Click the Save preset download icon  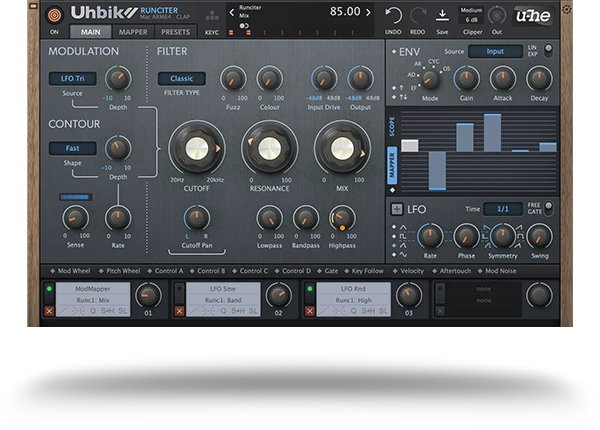pos(442,14)
